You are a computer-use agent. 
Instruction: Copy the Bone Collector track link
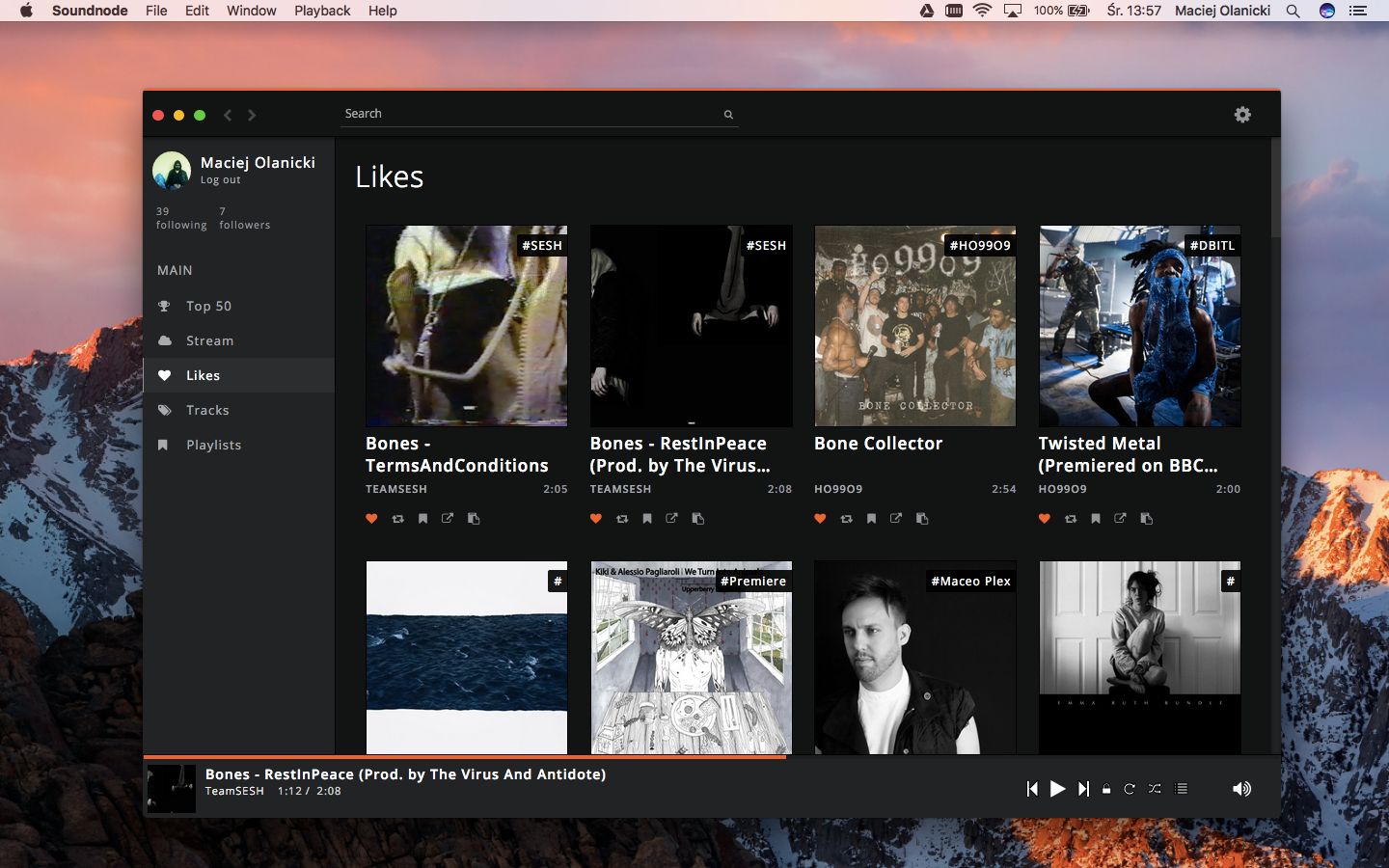922,519
